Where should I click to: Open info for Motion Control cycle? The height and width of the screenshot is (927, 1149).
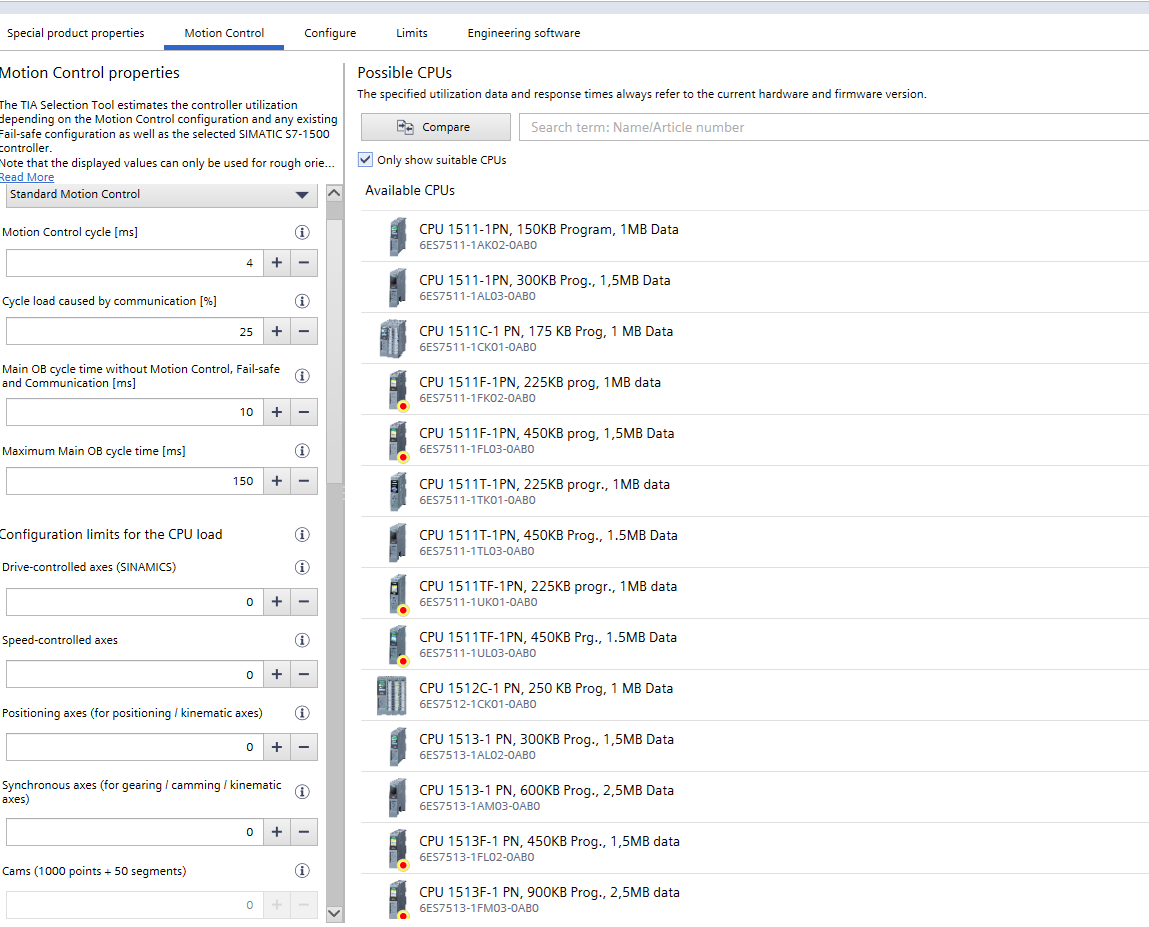(302, 232)
